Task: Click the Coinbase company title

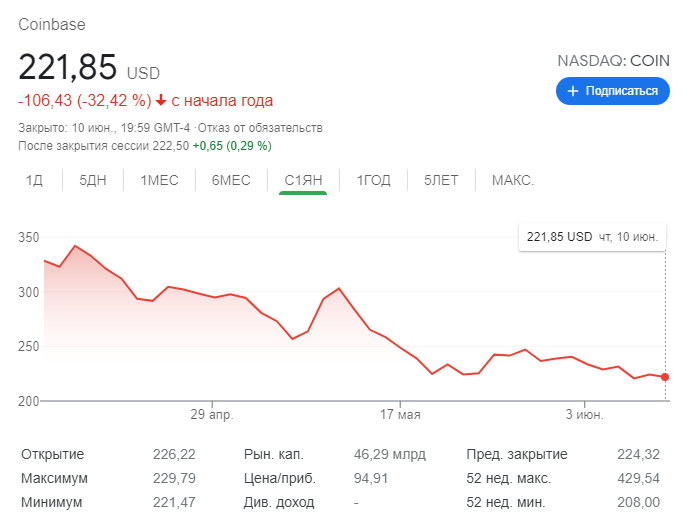Action: [52, 24]
